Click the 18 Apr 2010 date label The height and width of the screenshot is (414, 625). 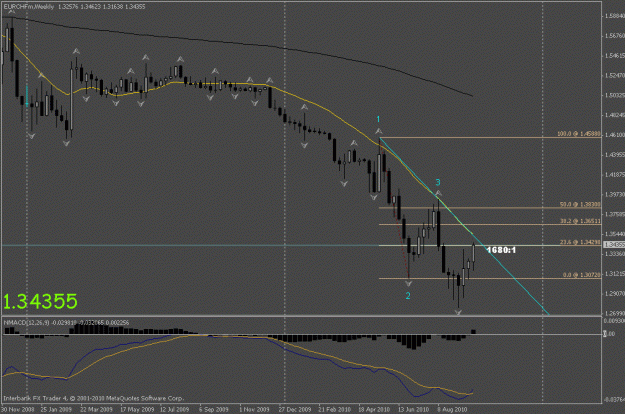pos(374,409)
